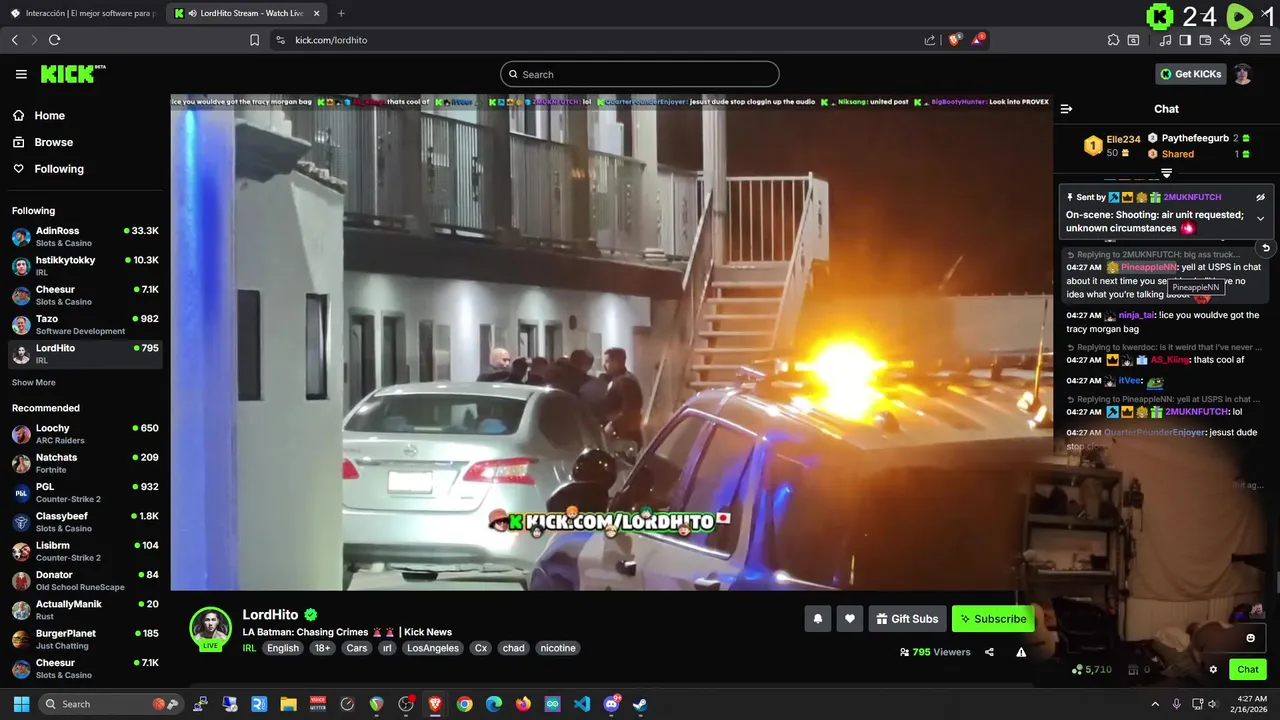Open AdinRoss channel in Following list
Screen dimensions: 1280x720
[85, 237]
